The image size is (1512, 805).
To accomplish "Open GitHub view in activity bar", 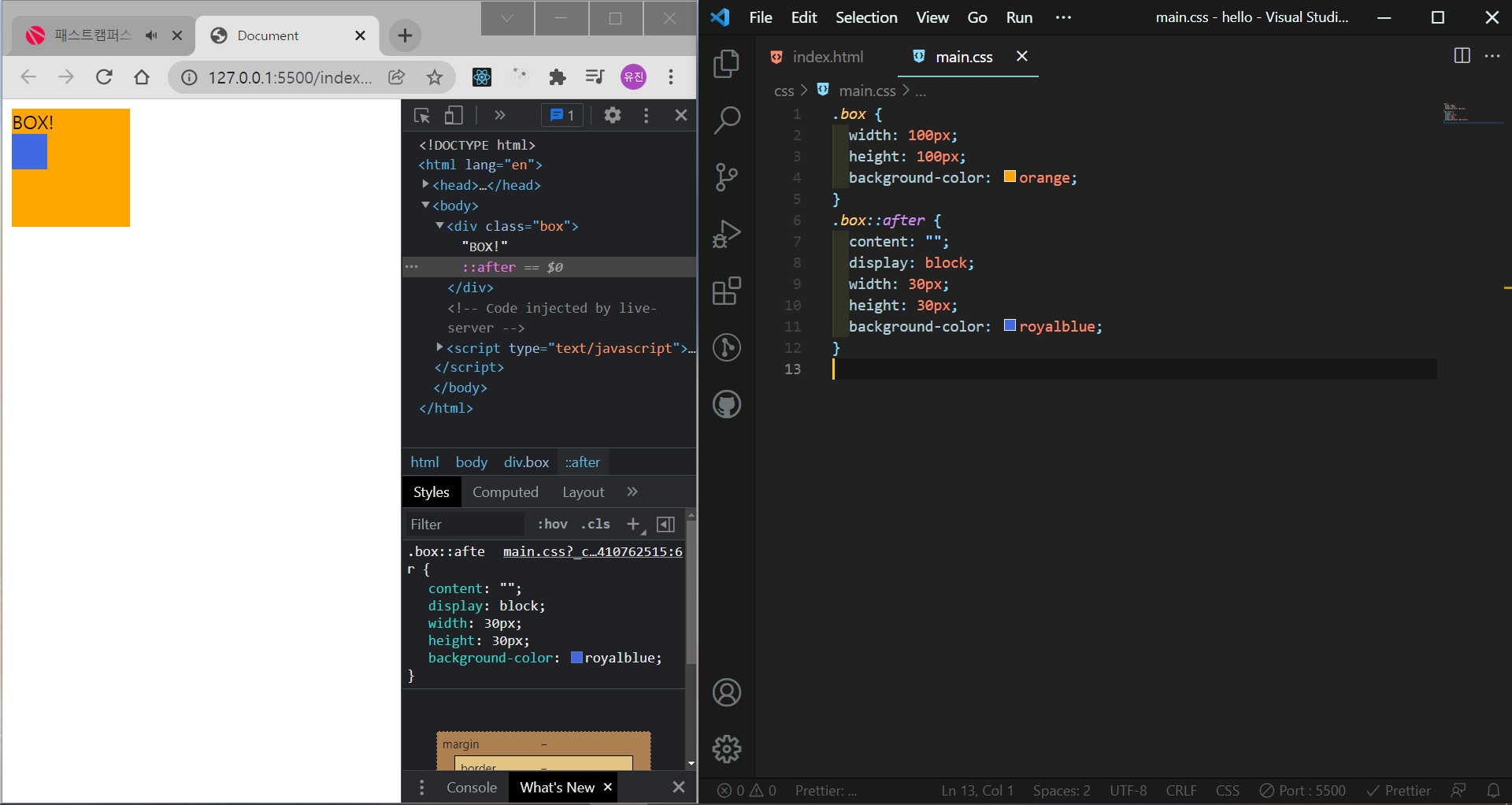I will click(726, 405).
